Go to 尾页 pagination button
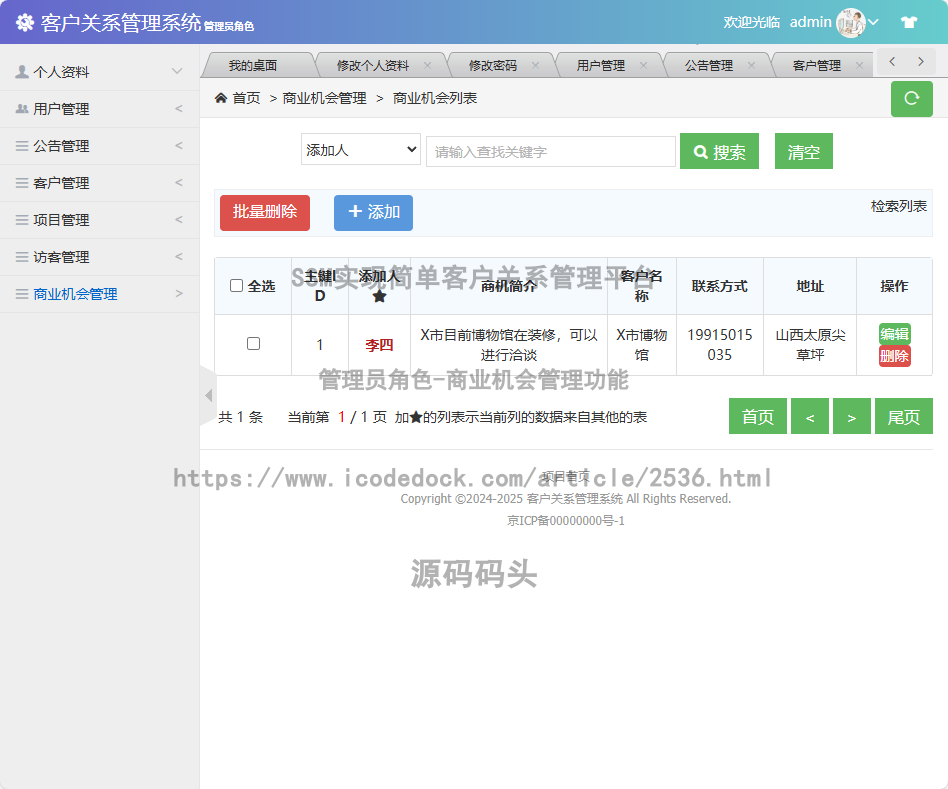948x789 pixels. click(x=903, y=416)
